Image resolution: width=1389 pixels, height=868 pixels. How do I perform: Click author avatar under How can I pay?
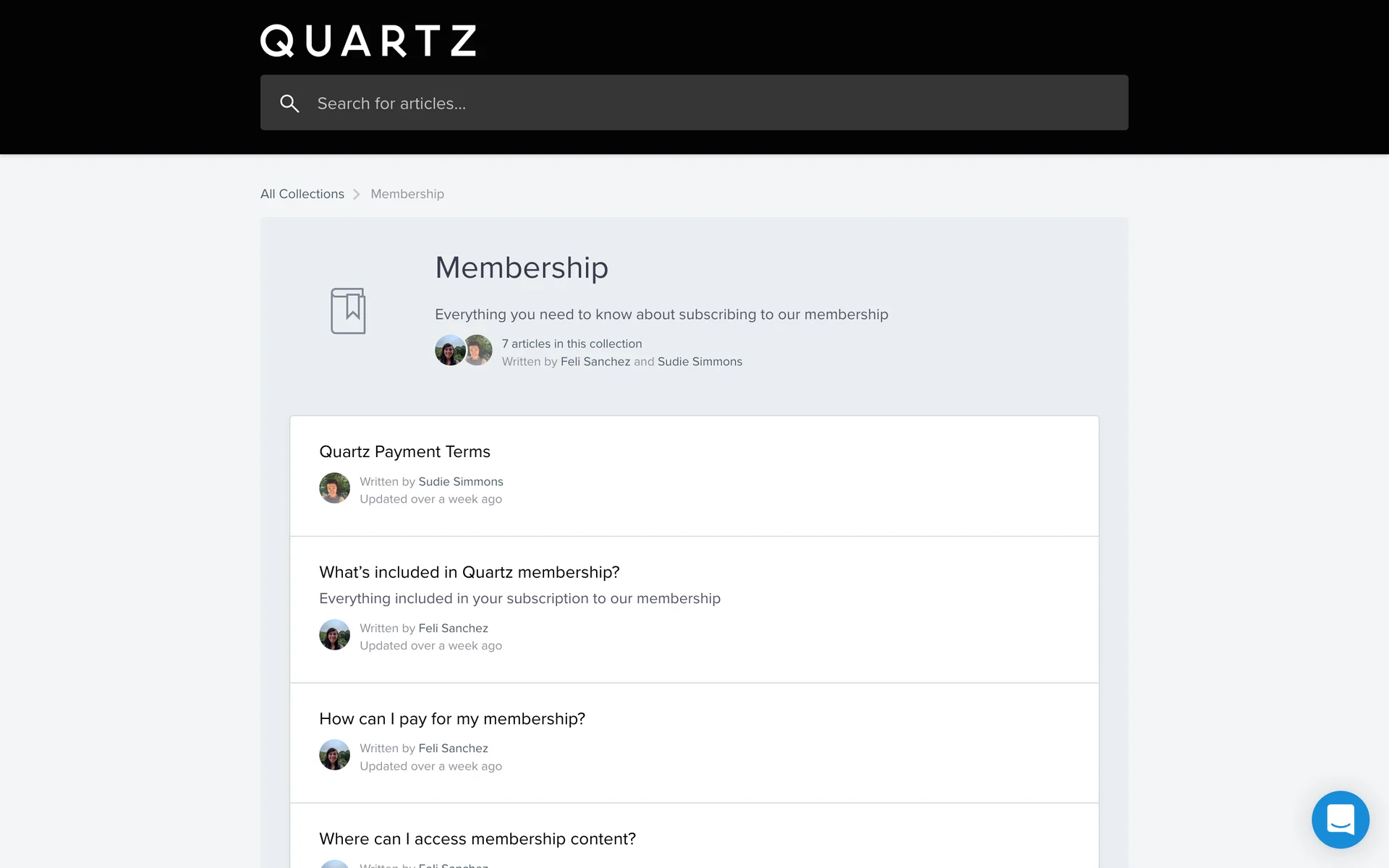click(x=334, y=755)
